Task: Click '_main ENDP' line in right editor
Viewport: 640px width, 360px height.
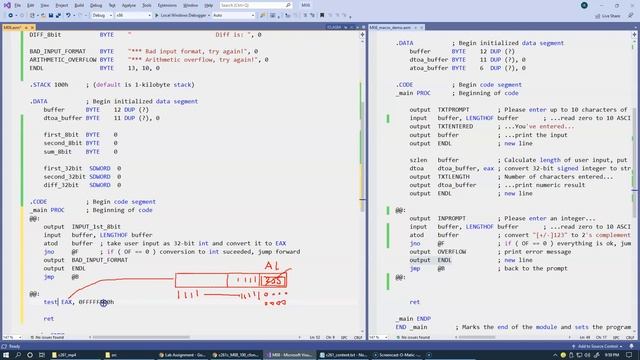Action: coord(413,319)
